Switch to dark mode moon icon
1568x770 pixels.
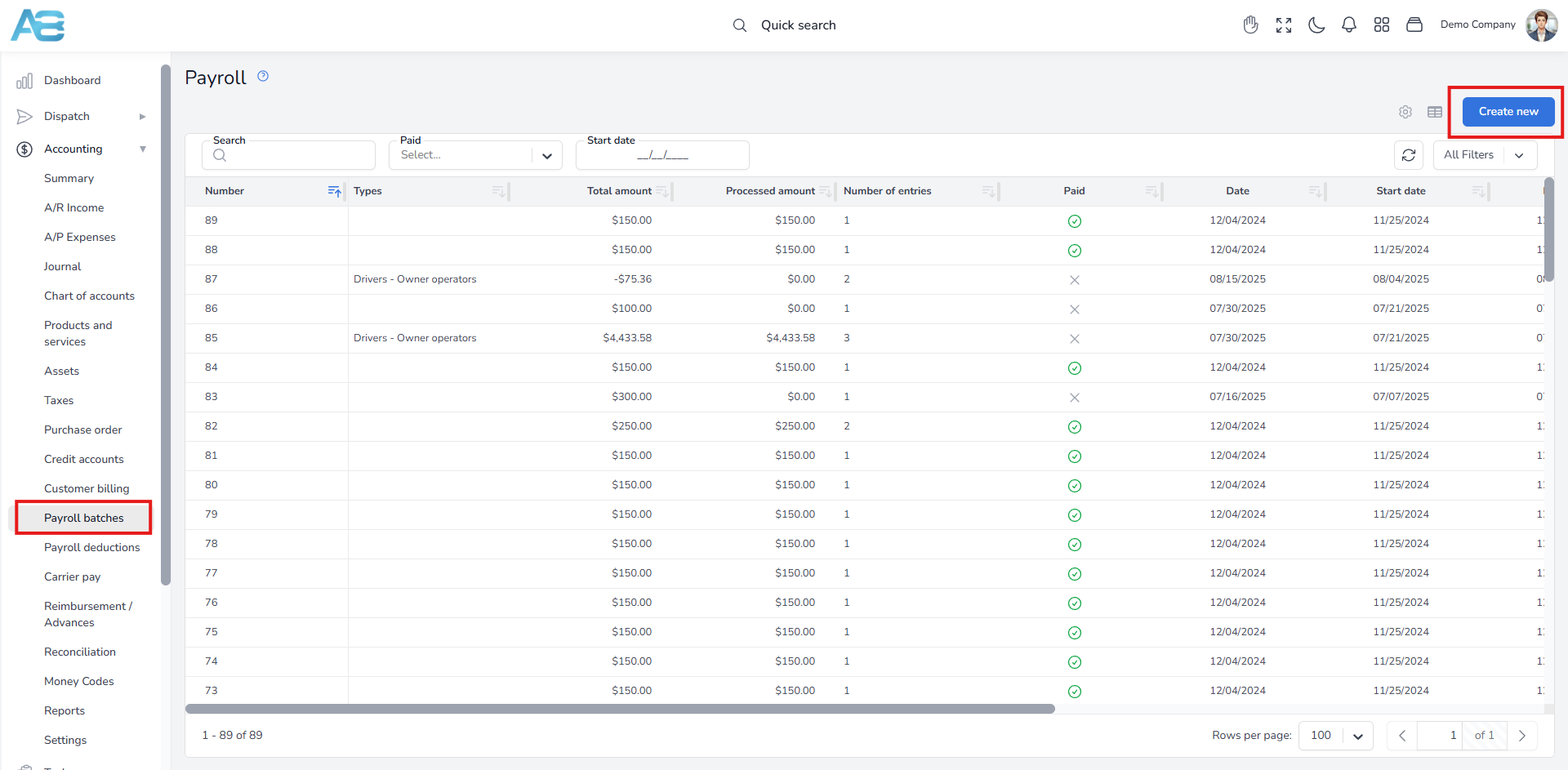(x=1316, y=25)
